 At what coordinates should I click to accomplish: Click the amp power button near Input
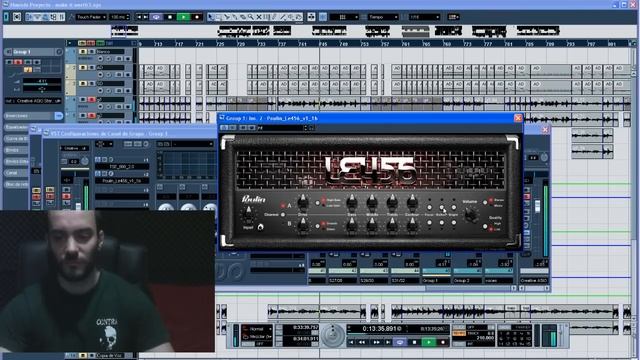260,227
